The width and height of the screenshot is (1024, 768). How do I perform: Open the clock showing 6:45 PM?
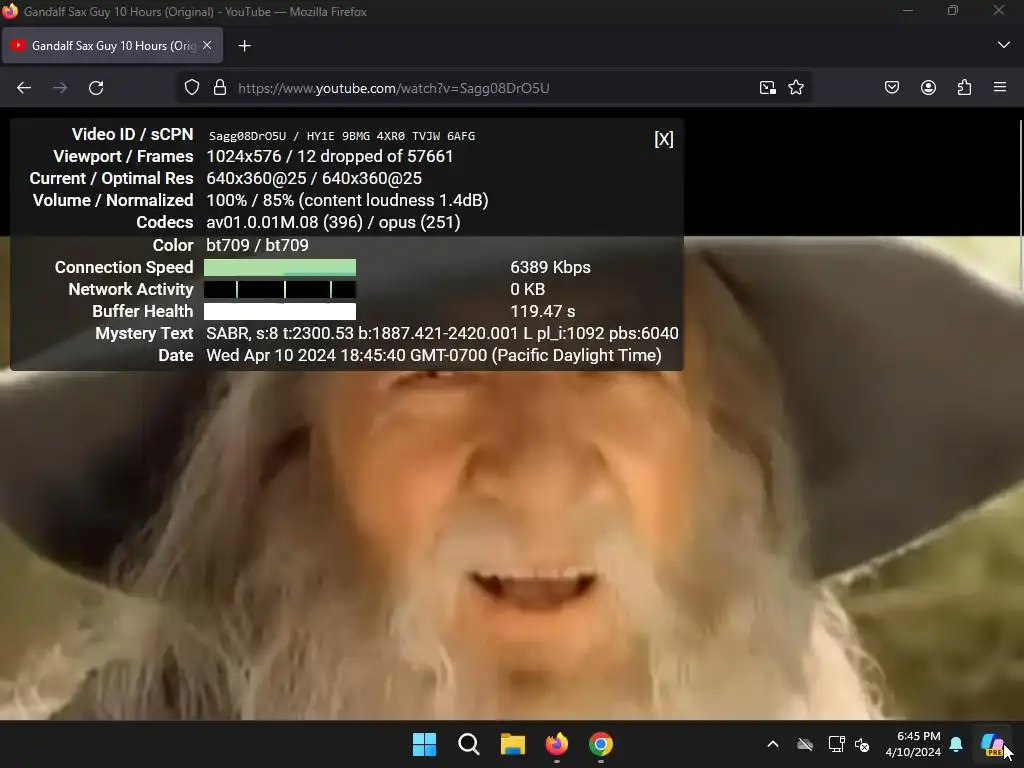point(912,744)
